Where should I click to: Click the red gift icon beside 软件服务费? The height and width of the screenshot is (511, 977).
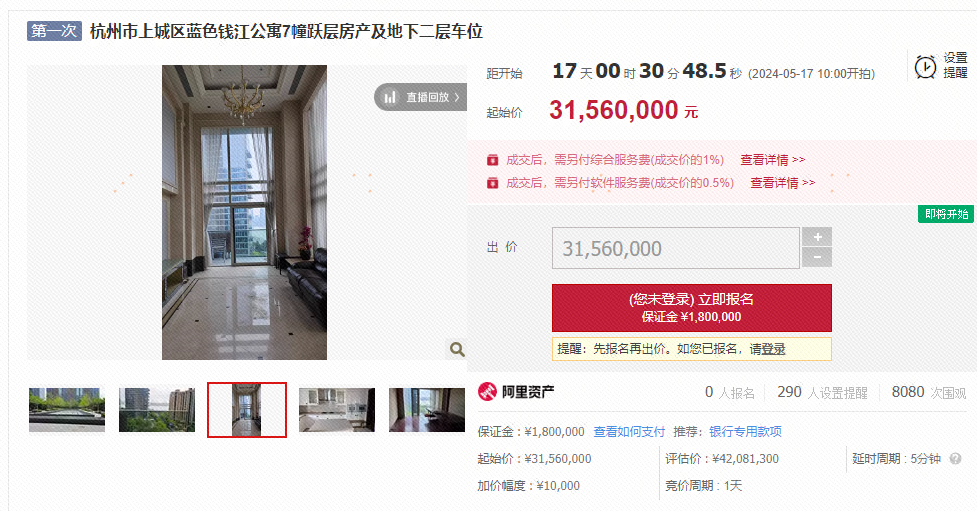pyautogui.click(x=492, y=183)
